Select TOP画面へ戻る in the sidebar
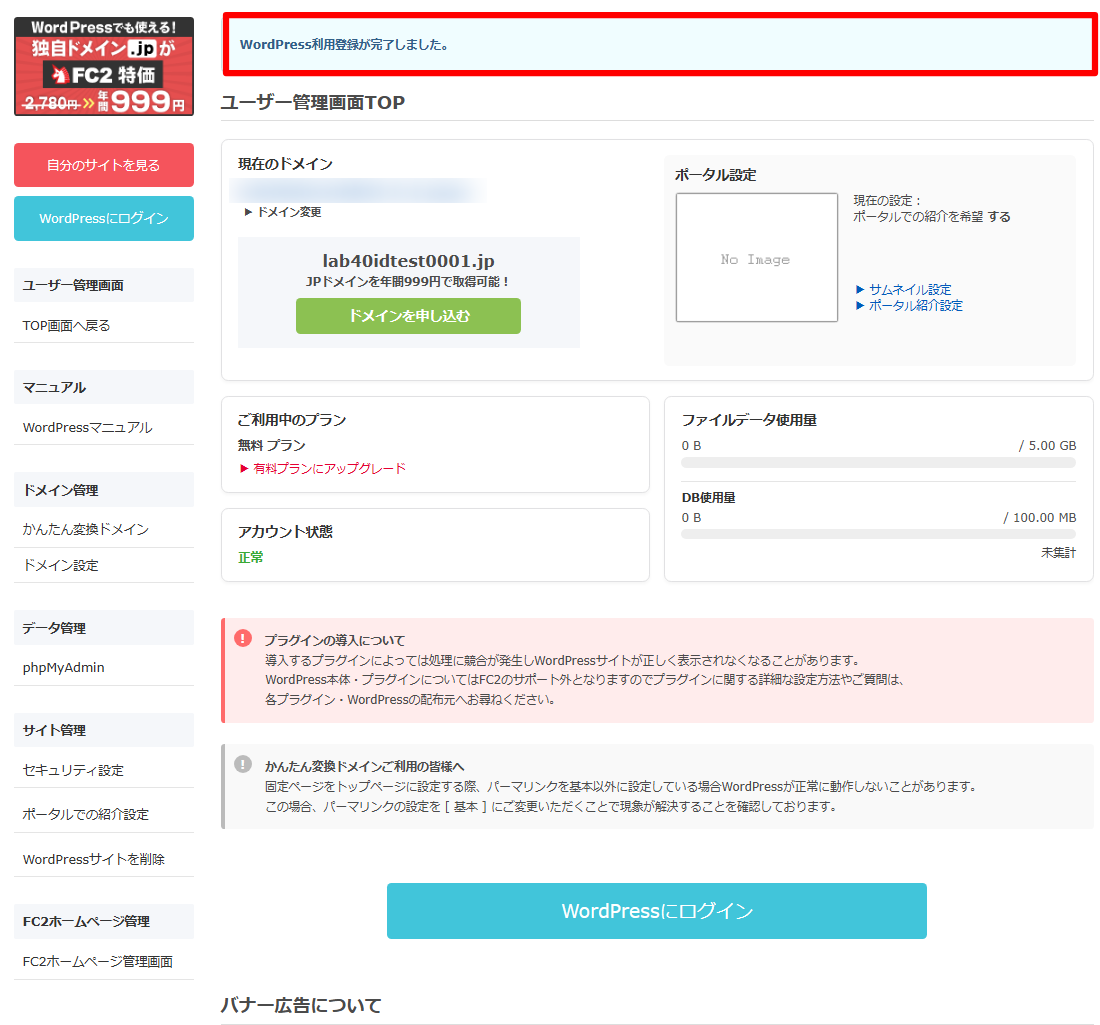 pos(66,325)
